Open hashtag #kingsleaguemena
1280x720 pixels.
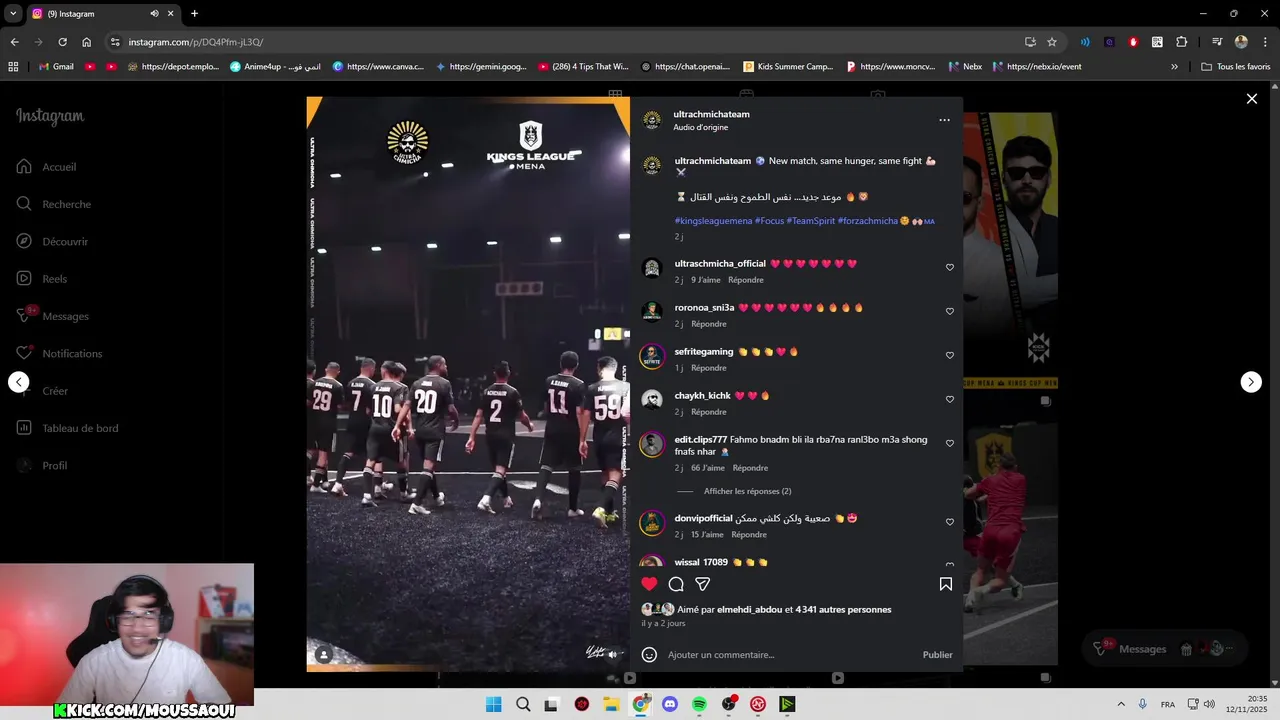coord(713,221)
